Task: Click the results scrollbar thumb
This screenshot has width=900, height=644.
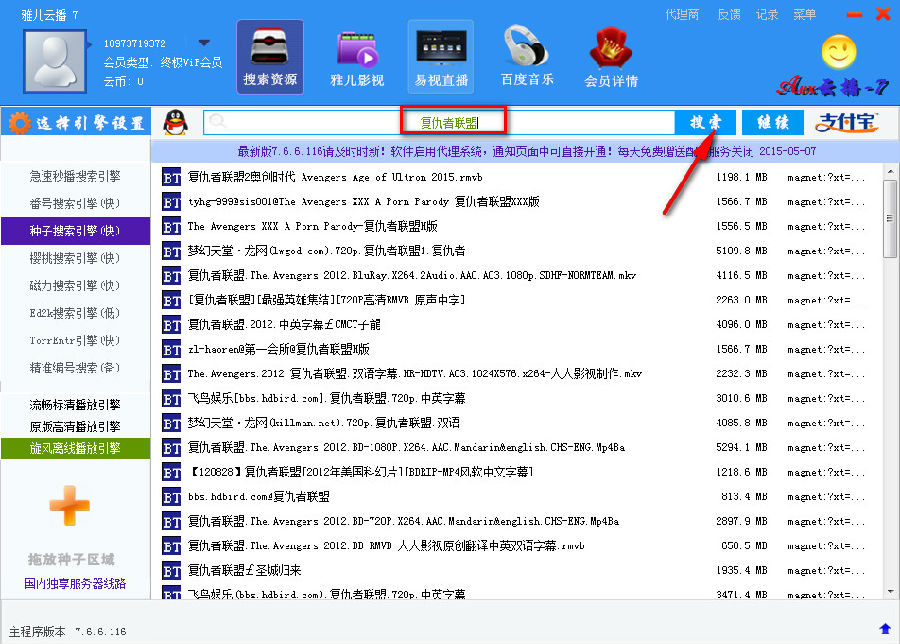Action: [890, 218]
